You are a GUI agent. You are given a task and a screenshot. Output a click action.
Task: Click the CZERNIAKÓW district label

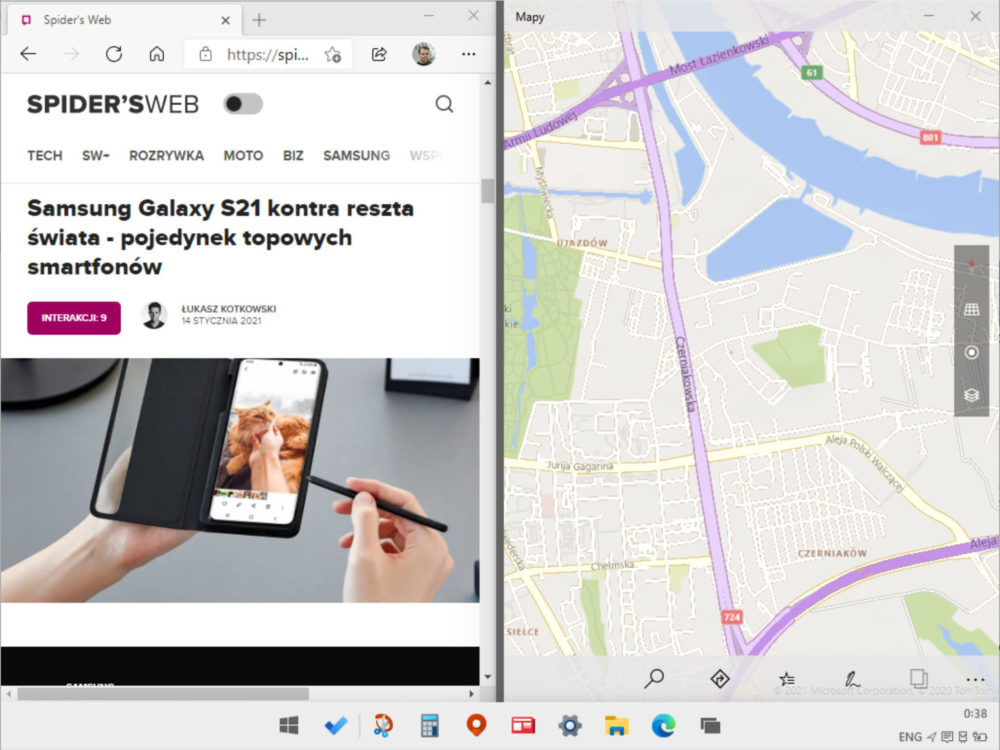(832, 554)
